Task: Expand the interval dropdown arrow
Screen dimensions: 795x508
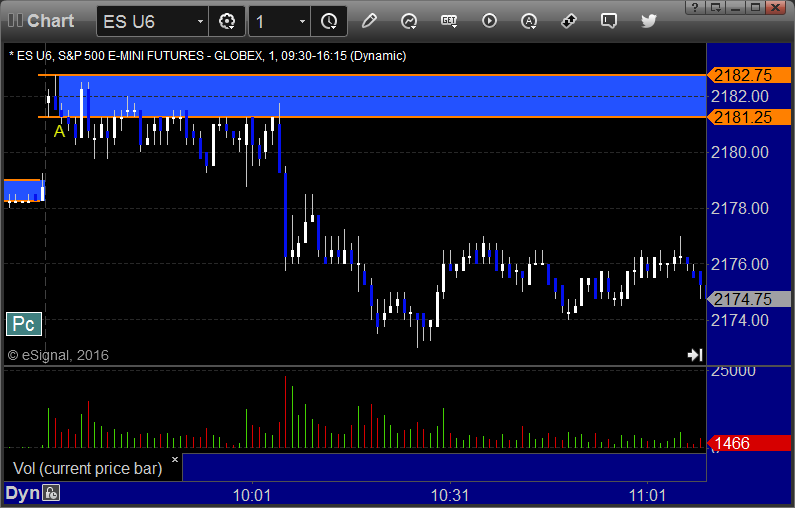Action: [303, 21]
